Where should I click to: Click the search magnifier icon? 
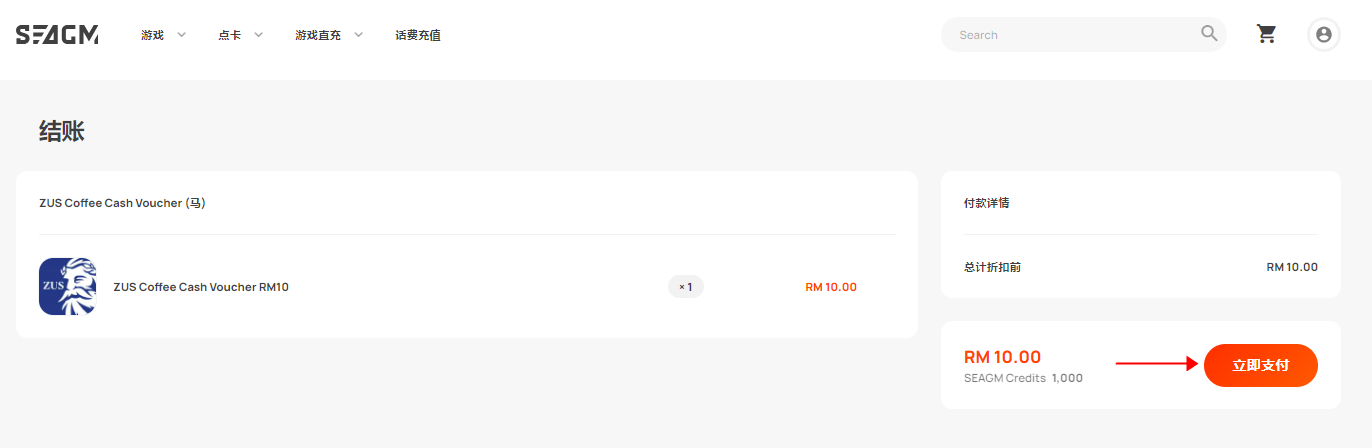click(1209, 34)
